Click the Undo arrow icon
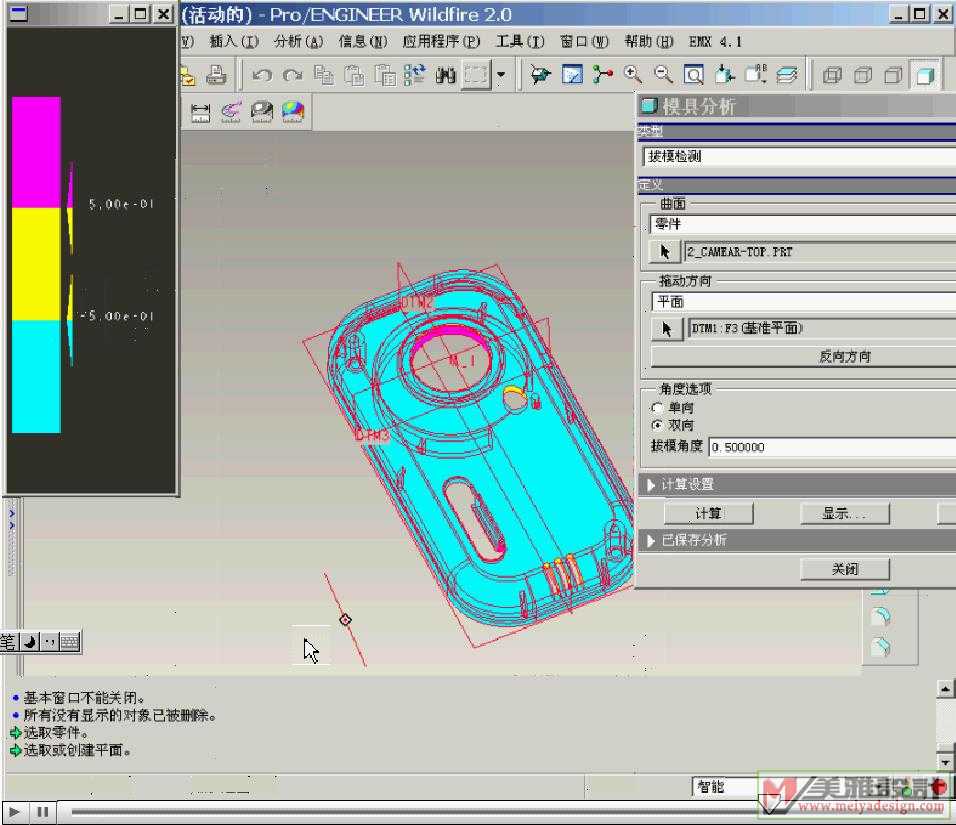 click(262, 75)
